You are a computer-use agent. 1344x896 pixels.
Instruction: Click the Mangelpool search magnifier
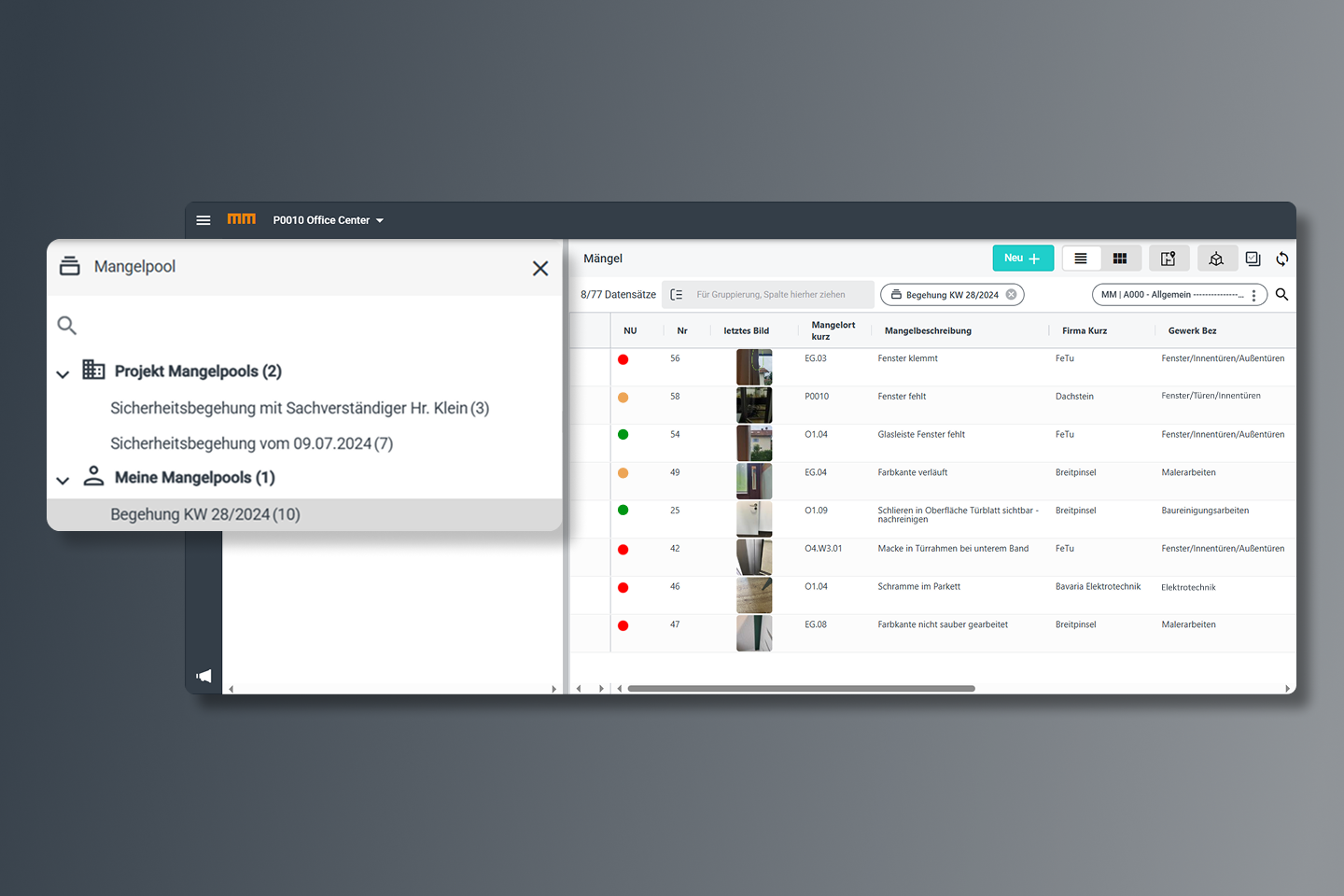[x=67, y=325]
